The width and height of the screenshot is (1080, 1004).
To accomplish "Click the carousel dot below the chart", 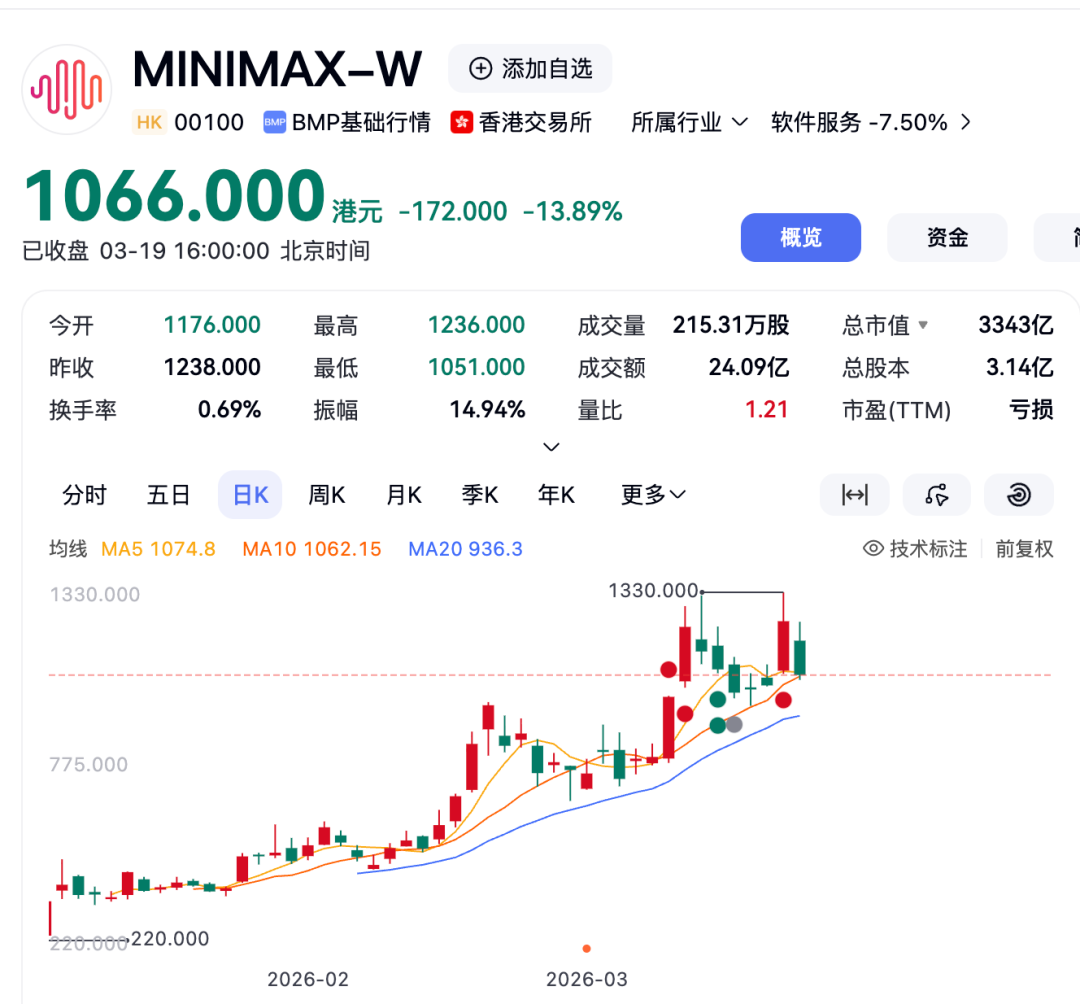I will point(586,948).
